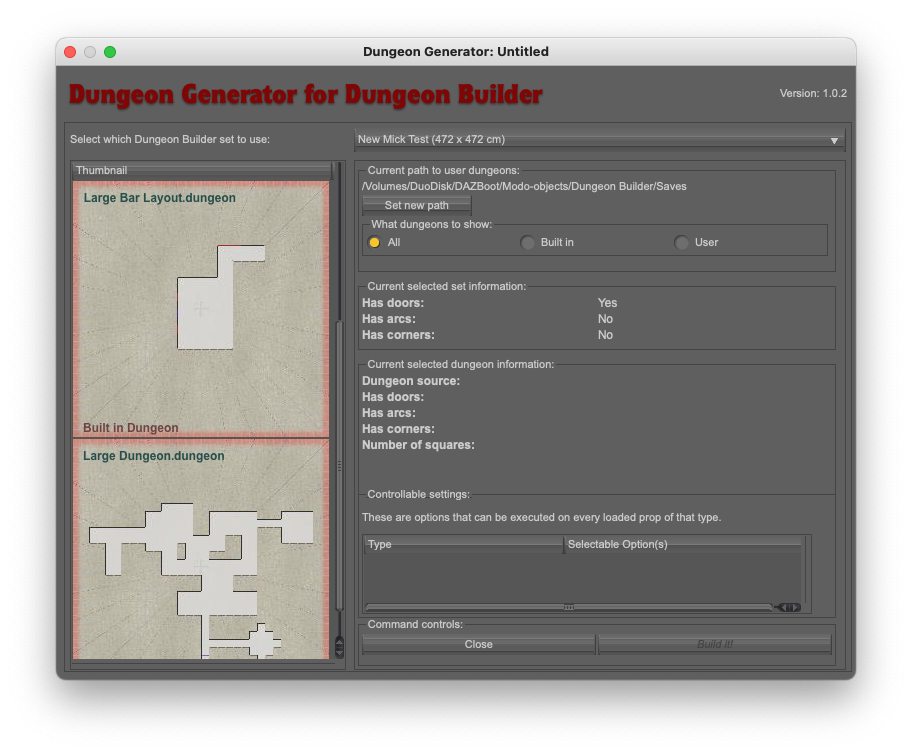Click the Set new path button

point(416,205)
